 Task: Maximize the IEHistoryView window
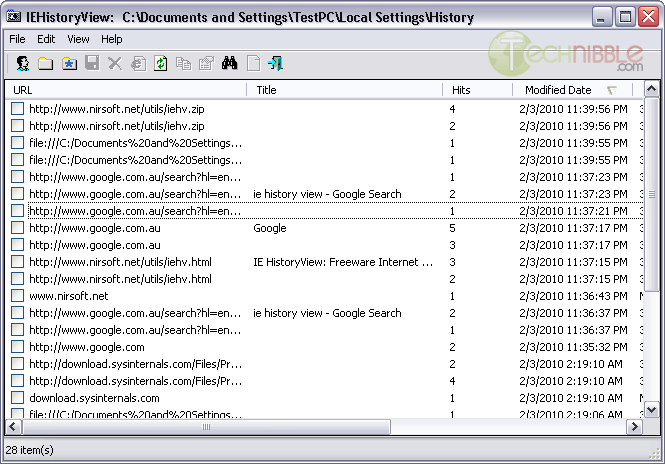(x=625, y=17)
